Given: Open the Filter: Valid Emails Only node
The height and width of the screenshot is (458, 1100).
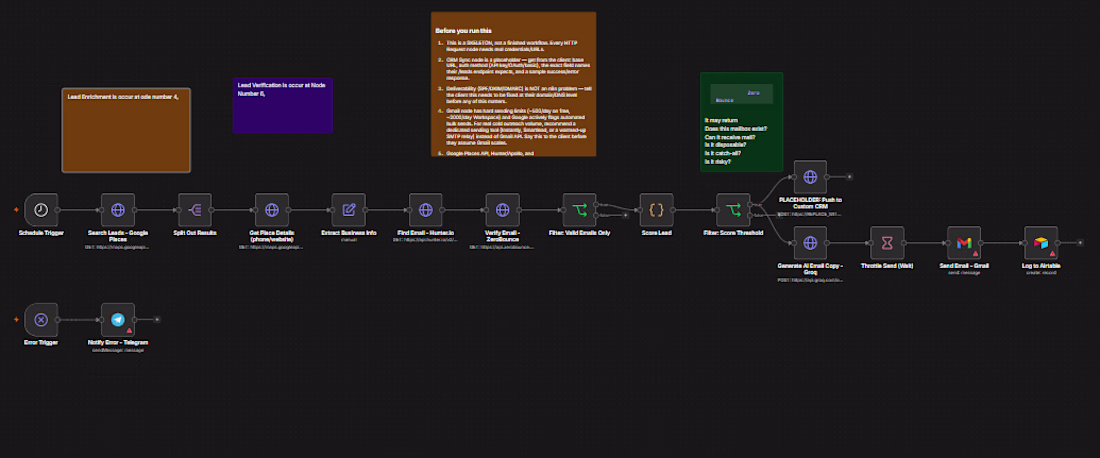Looking at the screenshot, I should (x=579, y=210).
